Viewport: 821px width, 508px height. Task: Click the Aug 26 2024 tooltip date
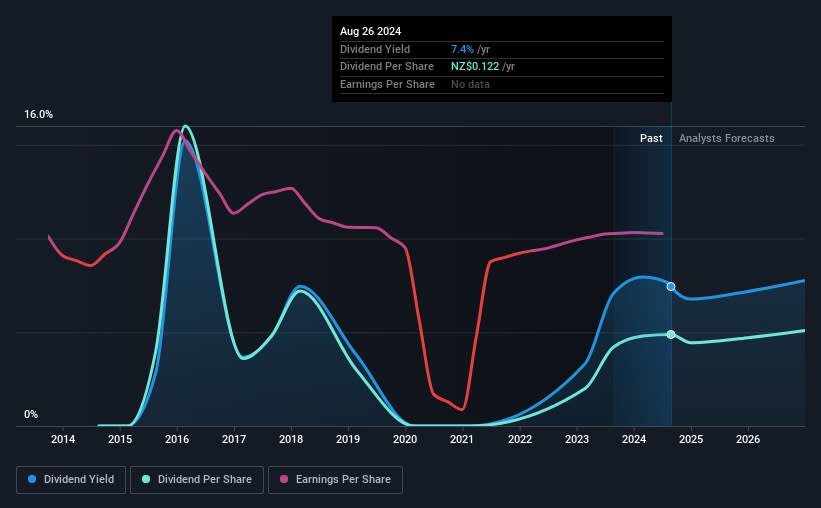coord(371,32)
